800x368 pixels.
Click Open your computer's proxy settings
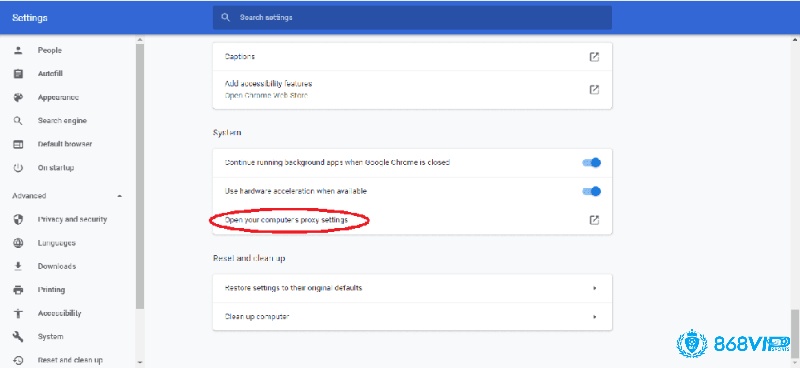(286, 220)
